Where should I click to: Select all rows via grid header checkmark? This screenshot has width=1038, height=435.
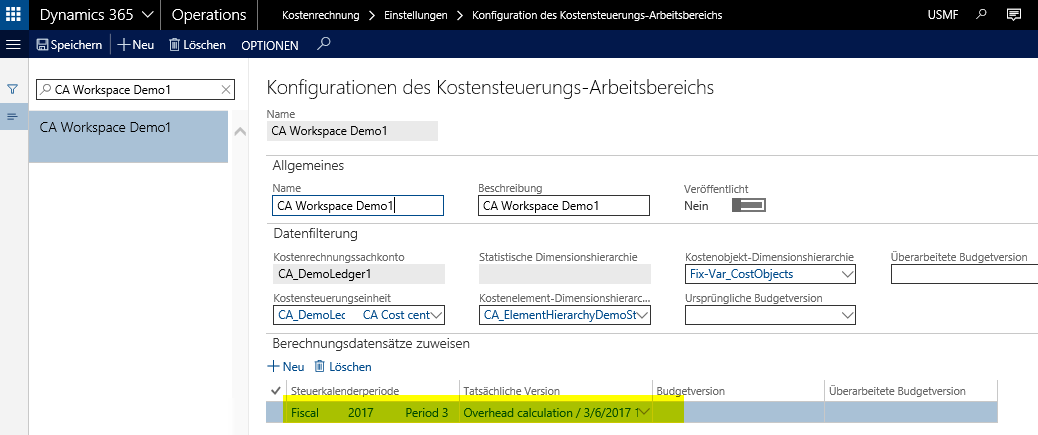pyautogui.click(x=276, y=390)
